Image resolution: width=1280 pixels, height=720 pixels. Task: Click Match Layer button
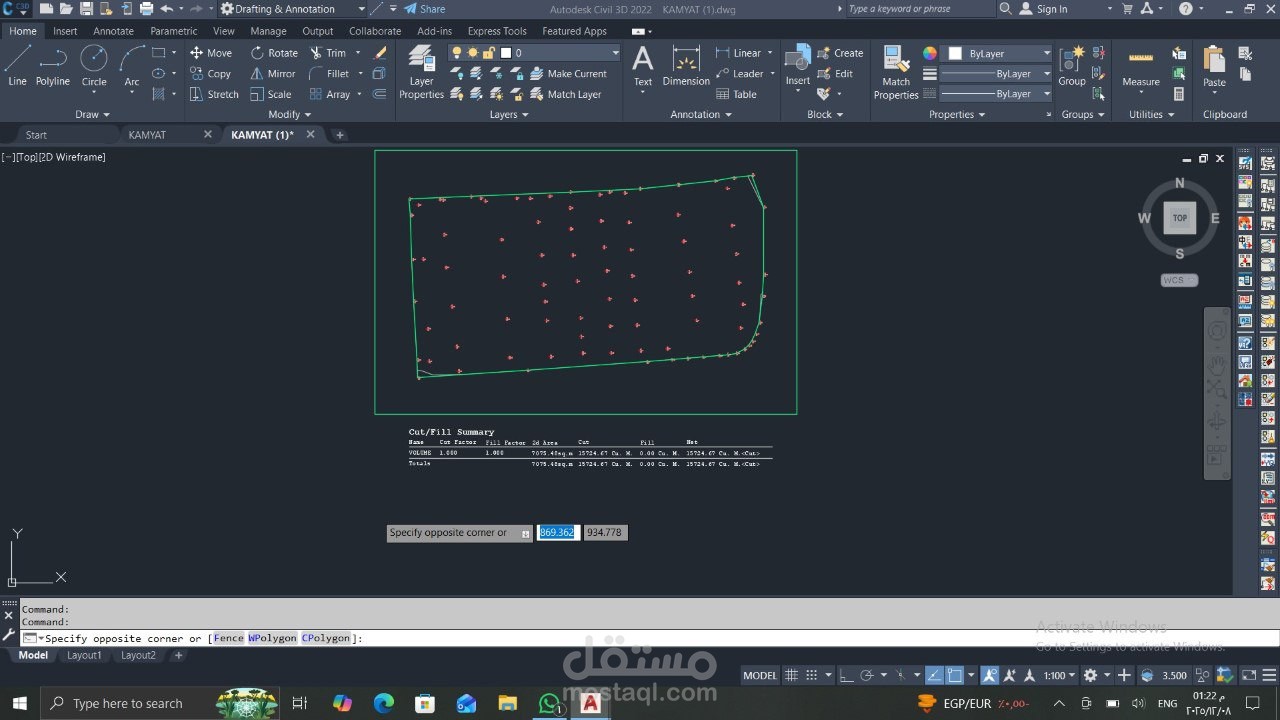point(566,94)
